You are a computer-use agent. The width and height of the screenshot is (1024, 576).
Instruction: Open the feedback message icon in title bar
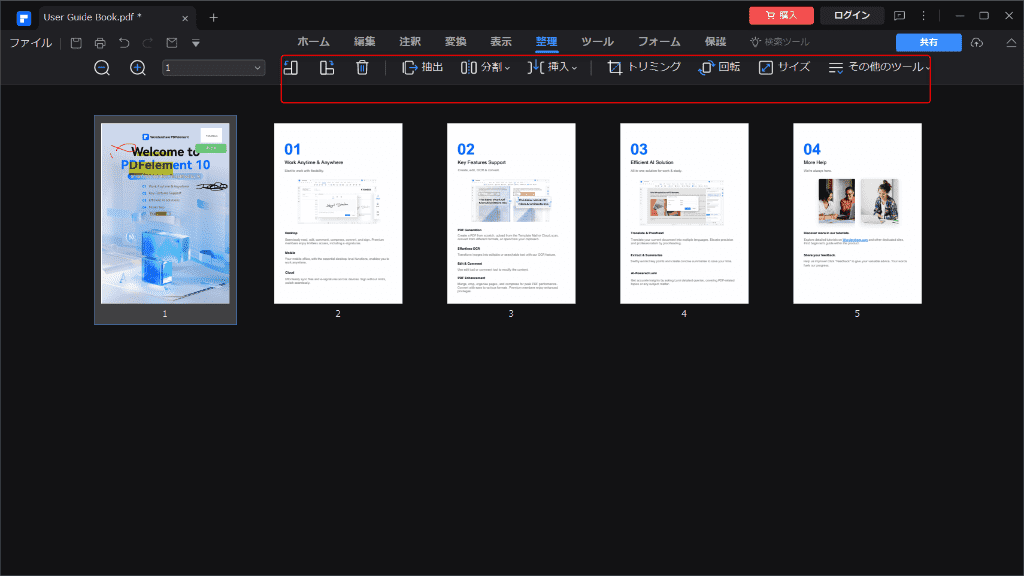[x=899, y=16]
